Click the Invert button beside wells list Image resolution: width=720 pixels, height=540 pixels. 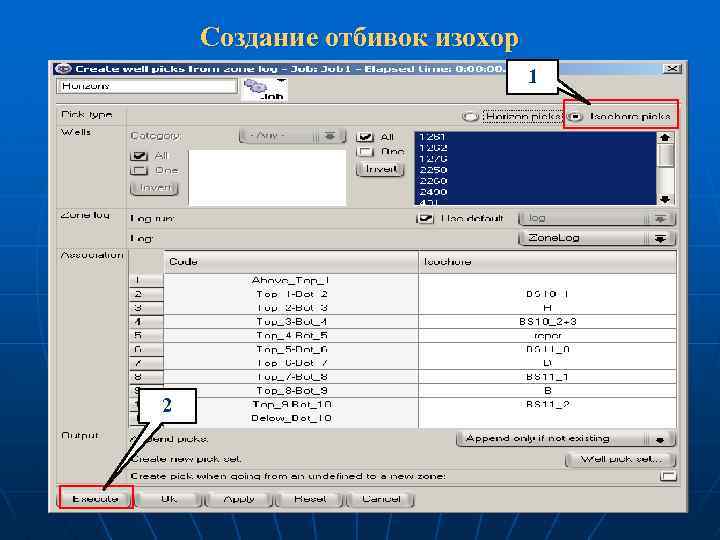380,169
